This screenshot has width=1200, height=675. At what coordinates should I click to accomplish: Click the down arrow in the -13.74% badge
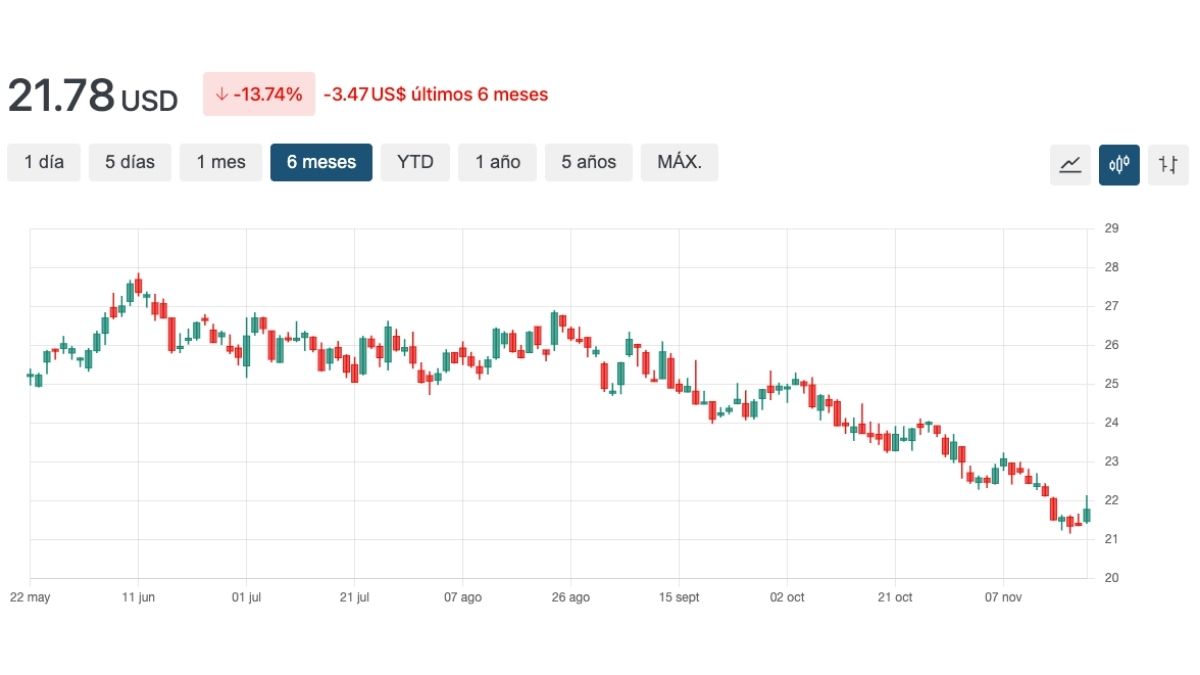(x=221, y=94)
